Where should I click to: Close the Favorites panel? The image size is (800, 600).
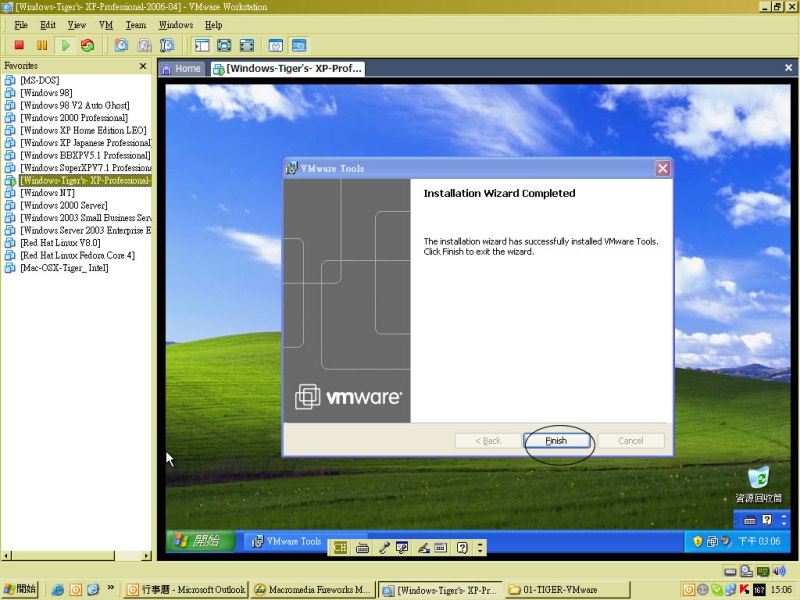pos(143,66)
